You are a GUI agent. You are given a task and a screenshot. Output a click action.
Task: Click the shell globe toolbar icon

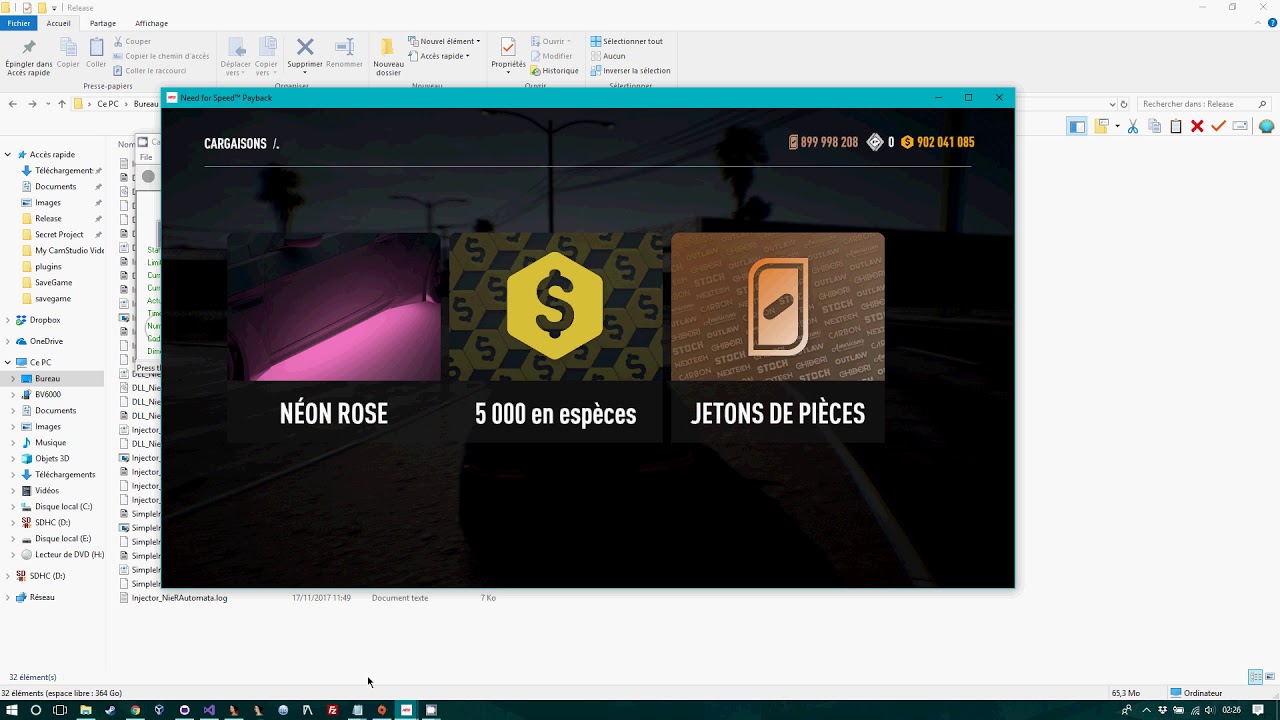click(1266, 126)
